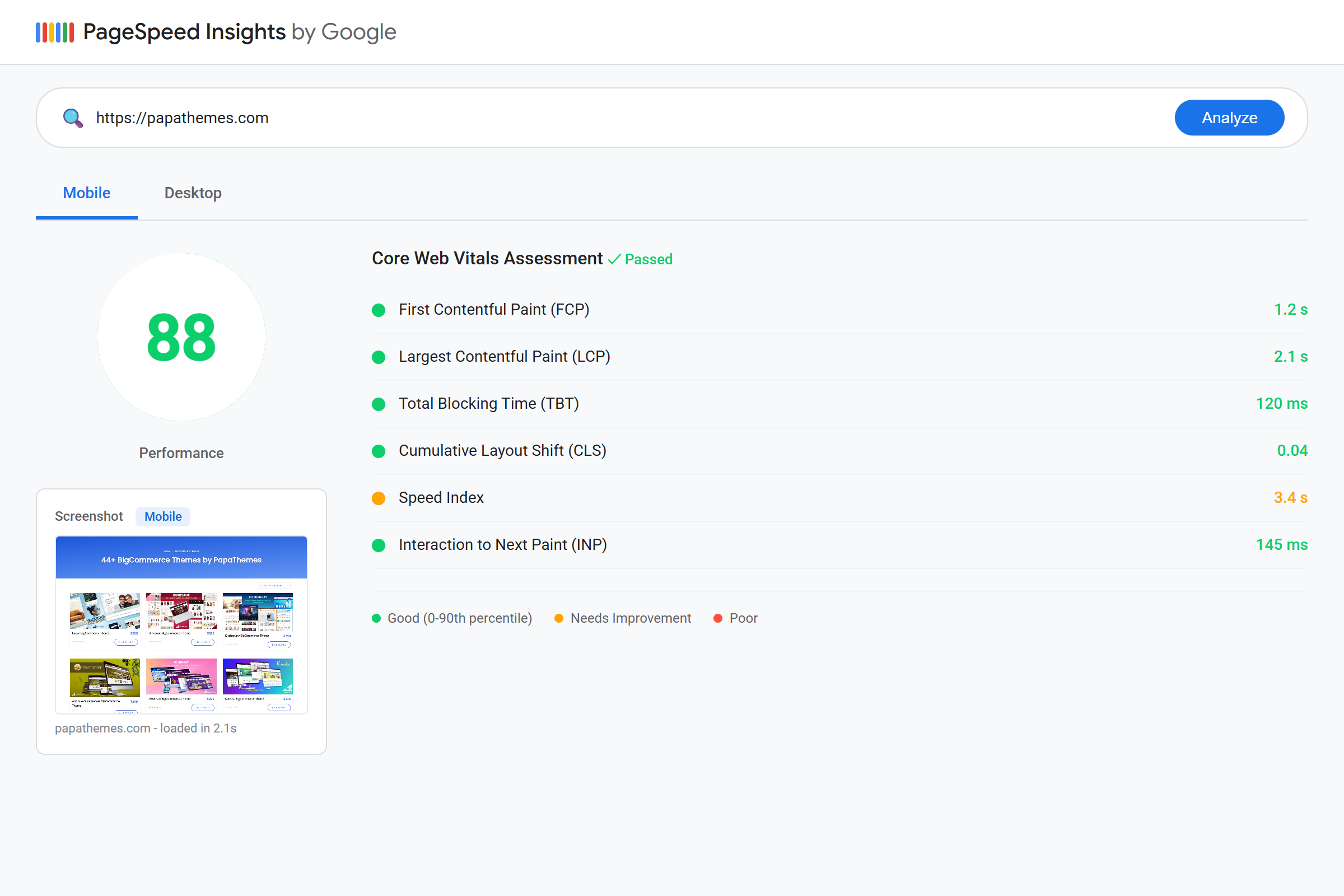This screenshot has height=896, width=1344.
Task: Click the Mobile badge near Screenshot label
Action: [162, 516]
